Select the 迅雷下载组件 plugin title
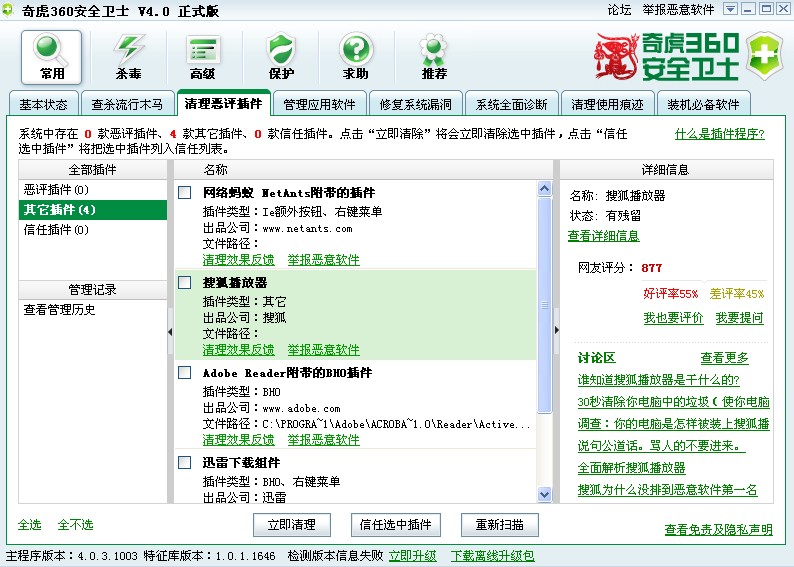794x567 pixels. 242,462
